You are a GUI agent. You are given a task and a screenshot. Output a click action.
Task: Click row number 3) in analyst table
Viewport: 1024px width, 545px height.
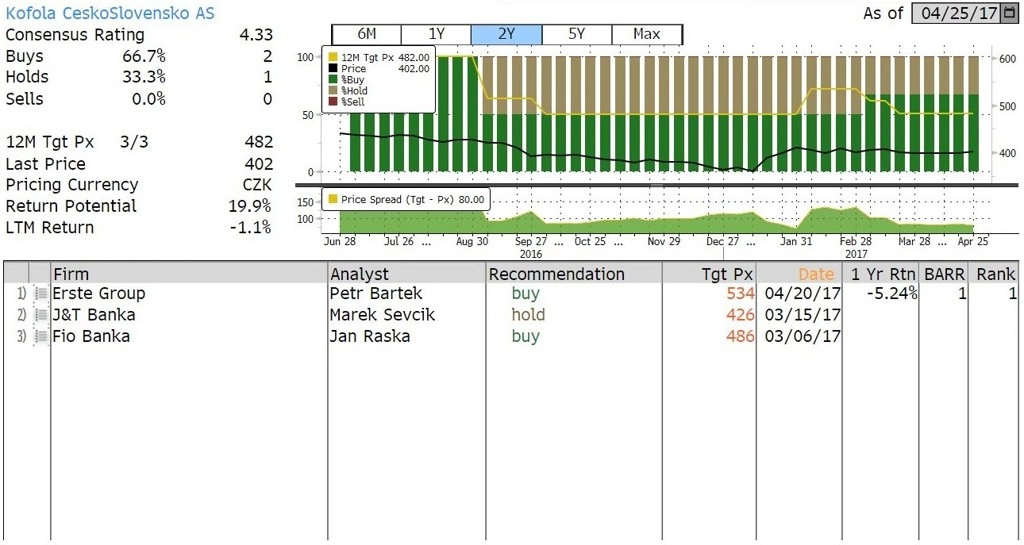[x=22, y=337]
